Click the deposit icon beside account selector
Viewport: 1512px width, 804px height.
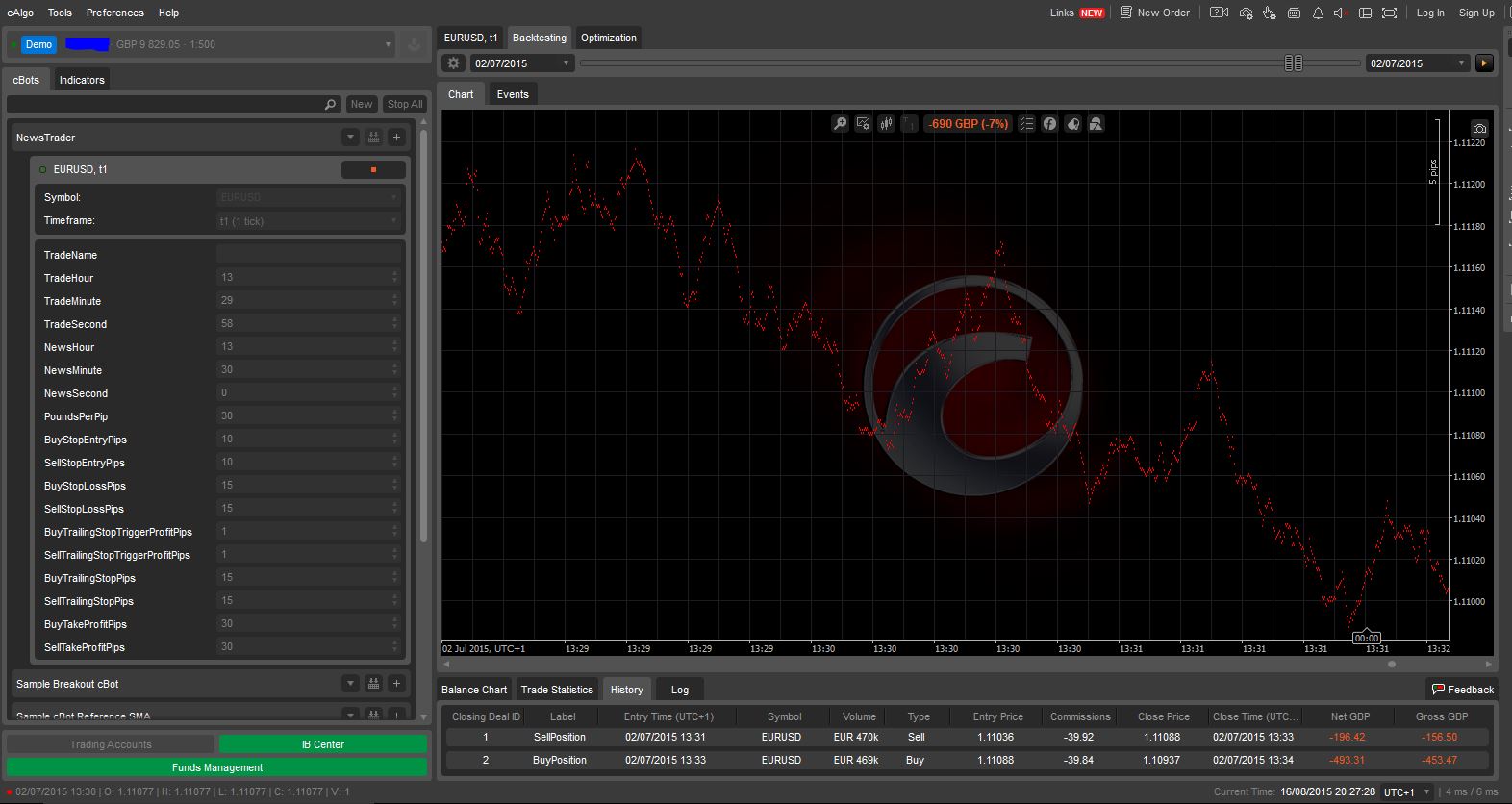click(414, 44)
